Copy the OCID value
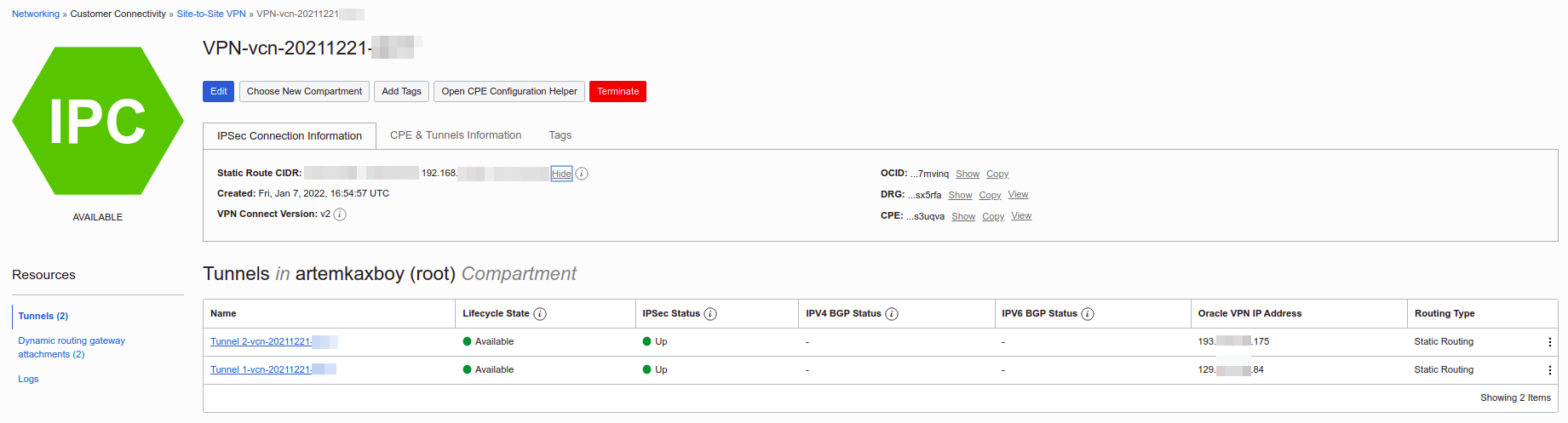Image resolution: width=1568 pixels, height=423 pixels. [x=997, y=174]
